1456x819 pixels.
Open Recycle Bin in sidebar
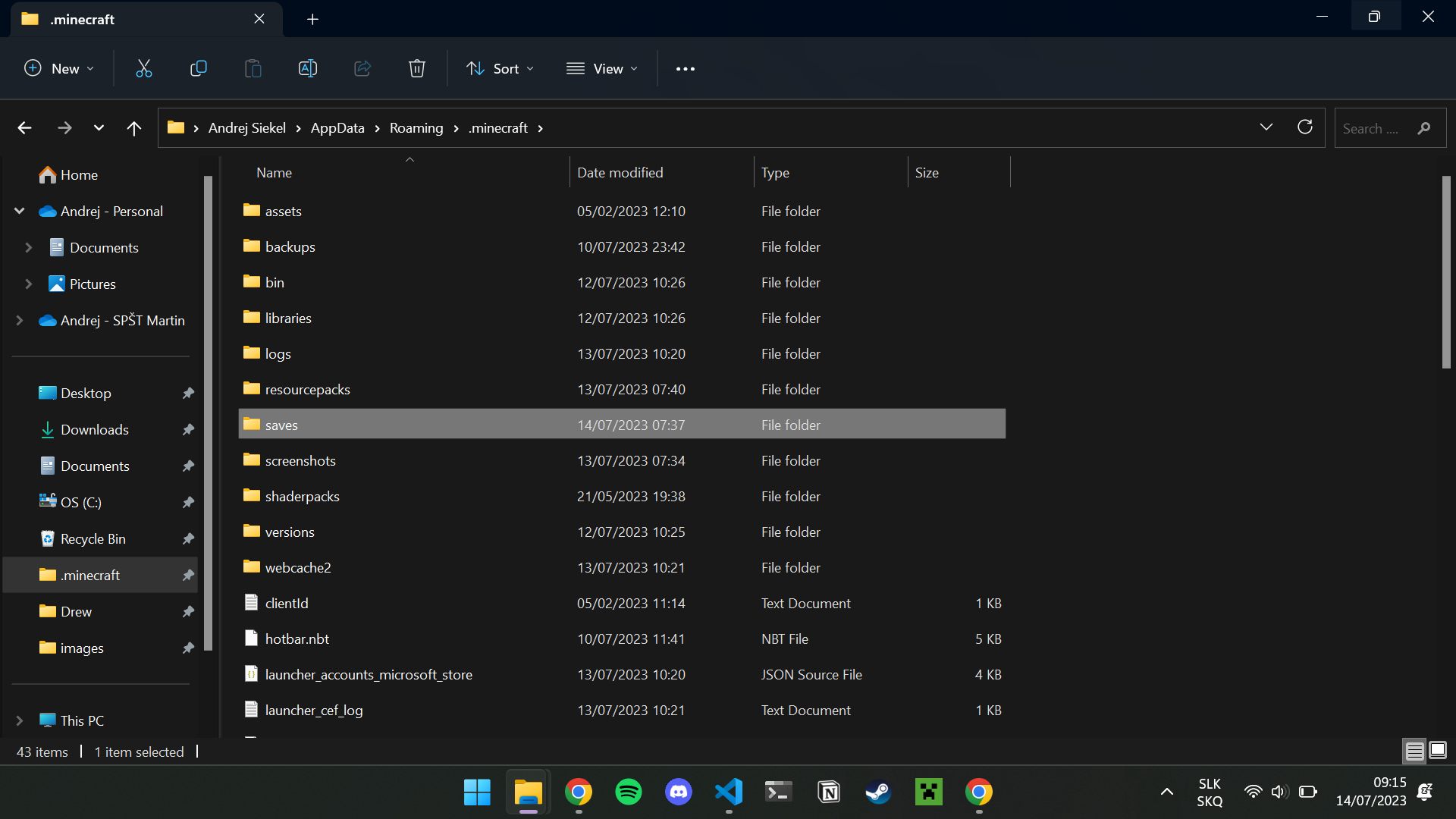point(93,539)
